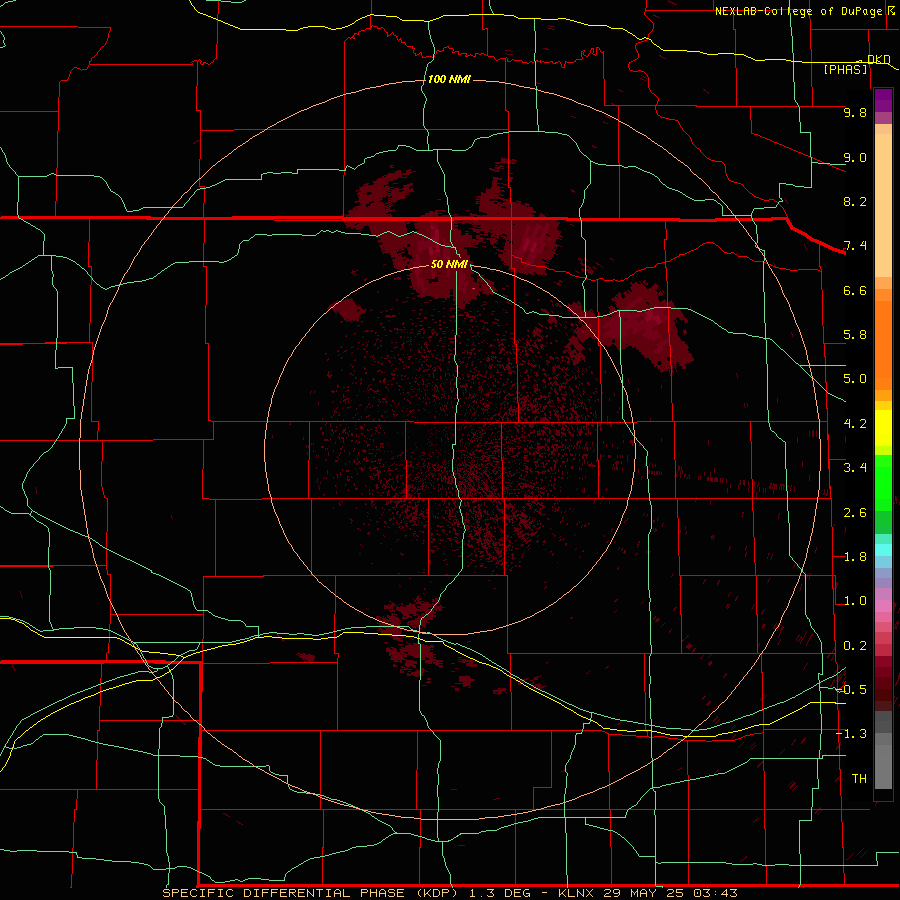Click the 8.2 color scale value
Viewport: 900px width, 900px height.
[x=855, y=201]
